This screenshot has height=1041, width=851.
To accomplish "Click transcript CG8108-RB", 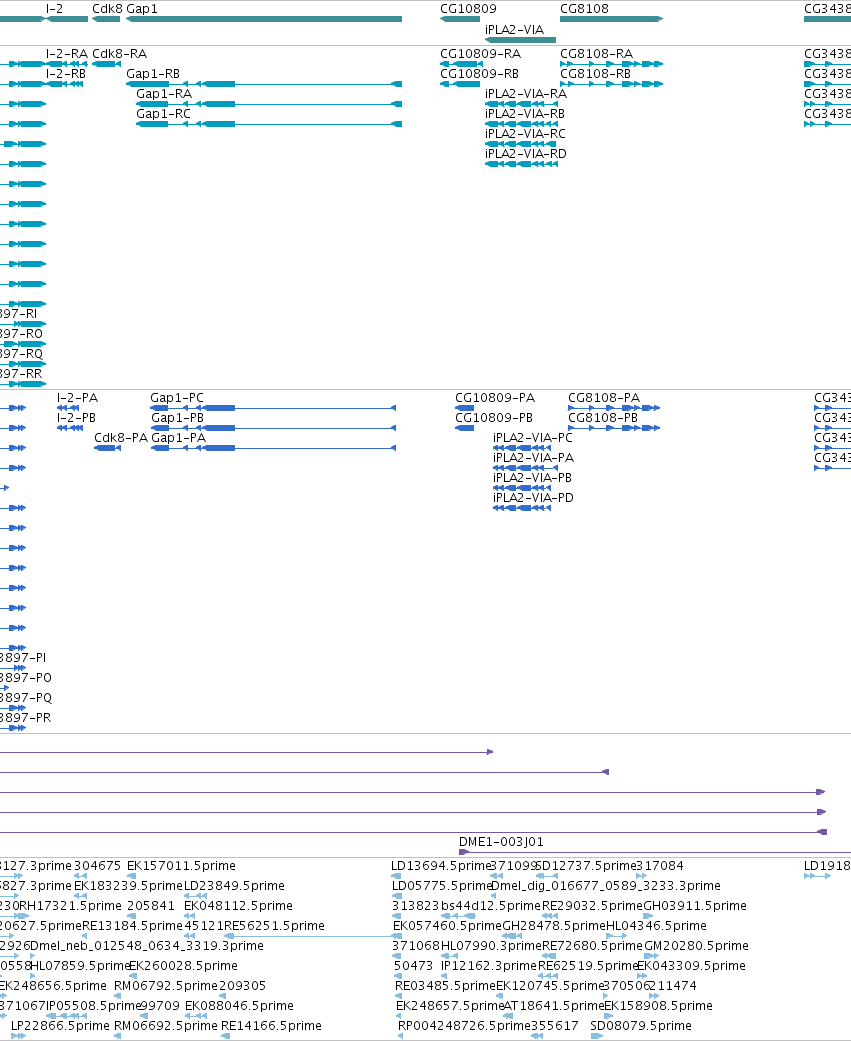I will (x=611, y=84).
